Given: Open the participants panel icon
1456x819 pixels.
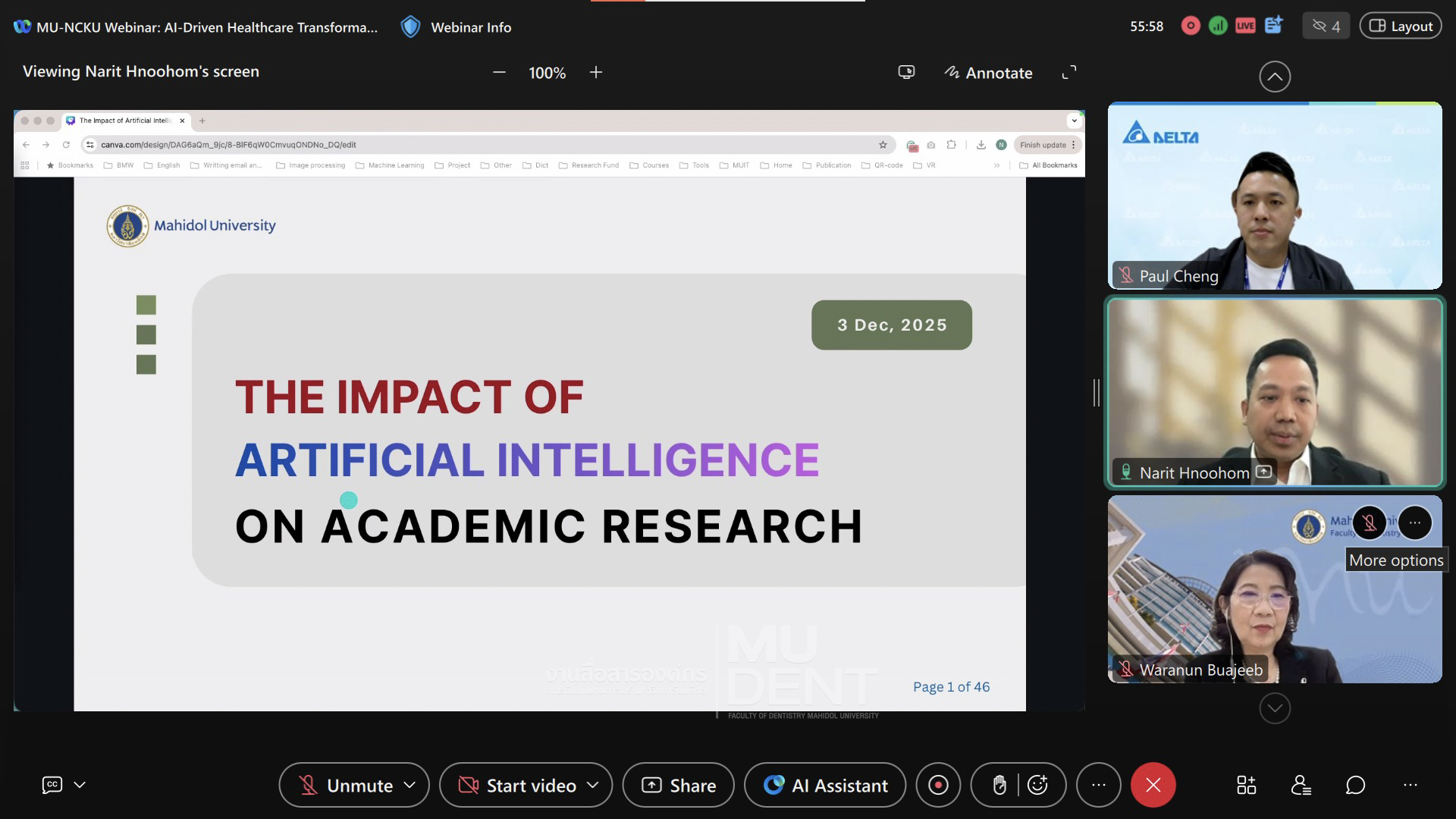Looking at the screenshot, I should point(1301,786).
